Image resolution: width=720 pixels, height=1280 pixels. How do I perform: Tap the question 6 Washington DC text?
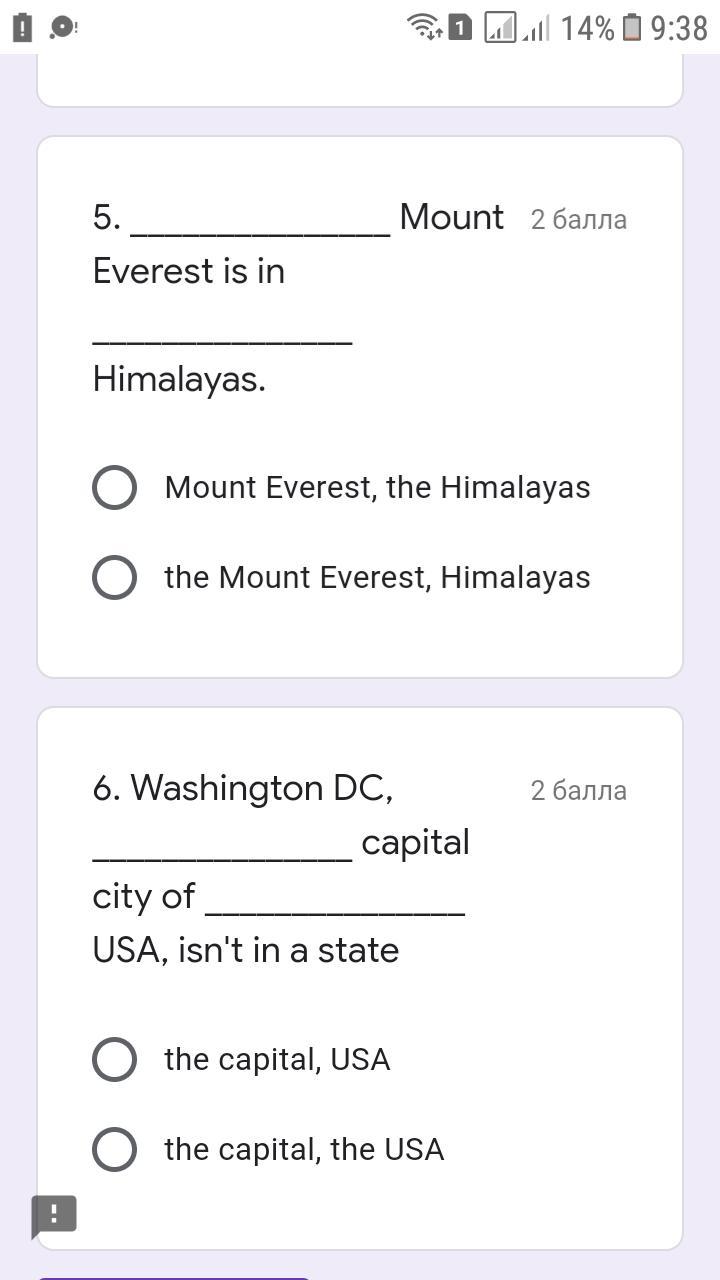tap(280, 869)
